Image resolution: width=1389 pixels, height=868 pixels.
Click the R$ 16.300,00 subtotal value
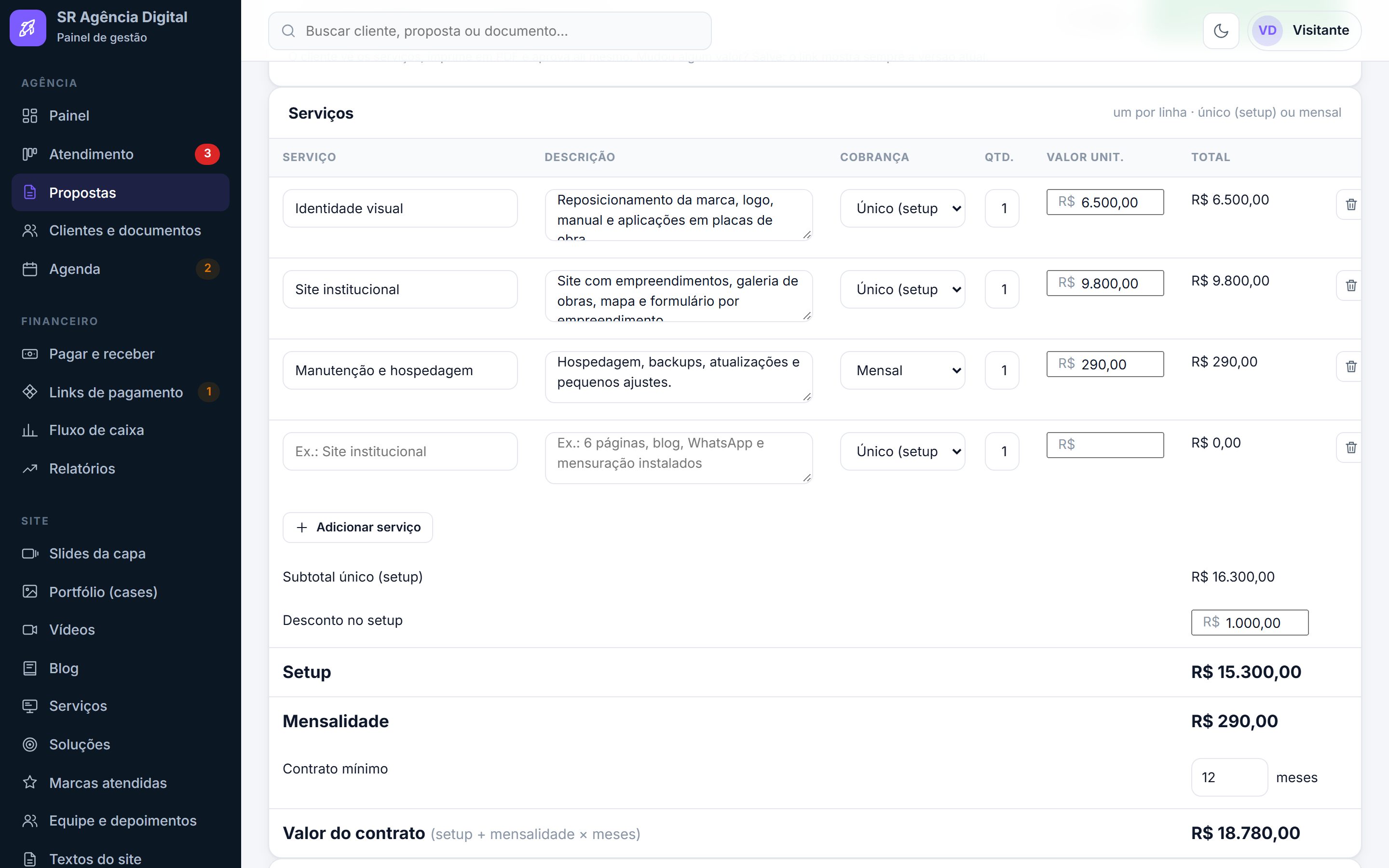pos(1233,577)
